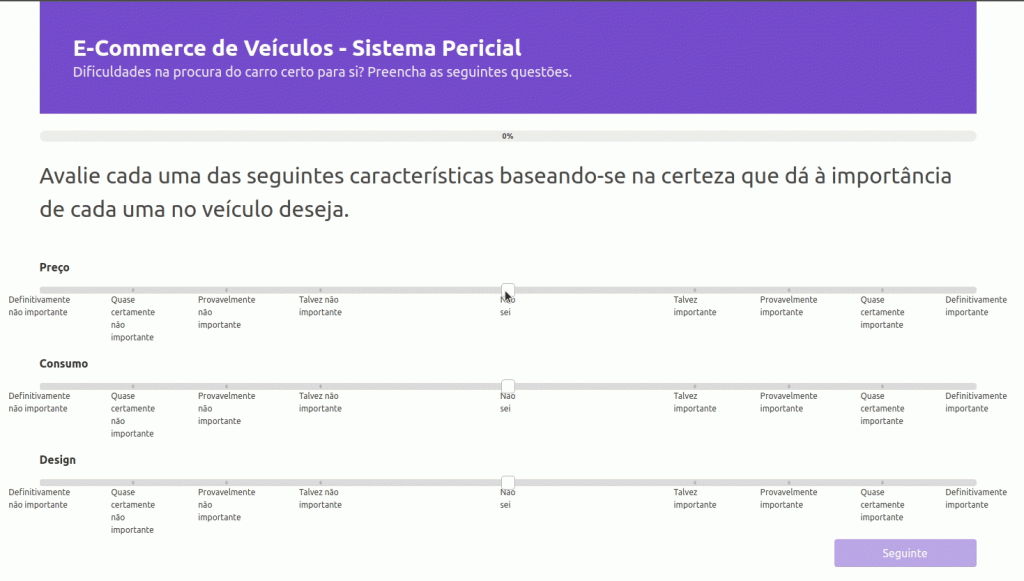This screenshot has width=1024, height=581.
Task: Set Preço to Quase certamente não importante
Action: click(x=133, y=290)
